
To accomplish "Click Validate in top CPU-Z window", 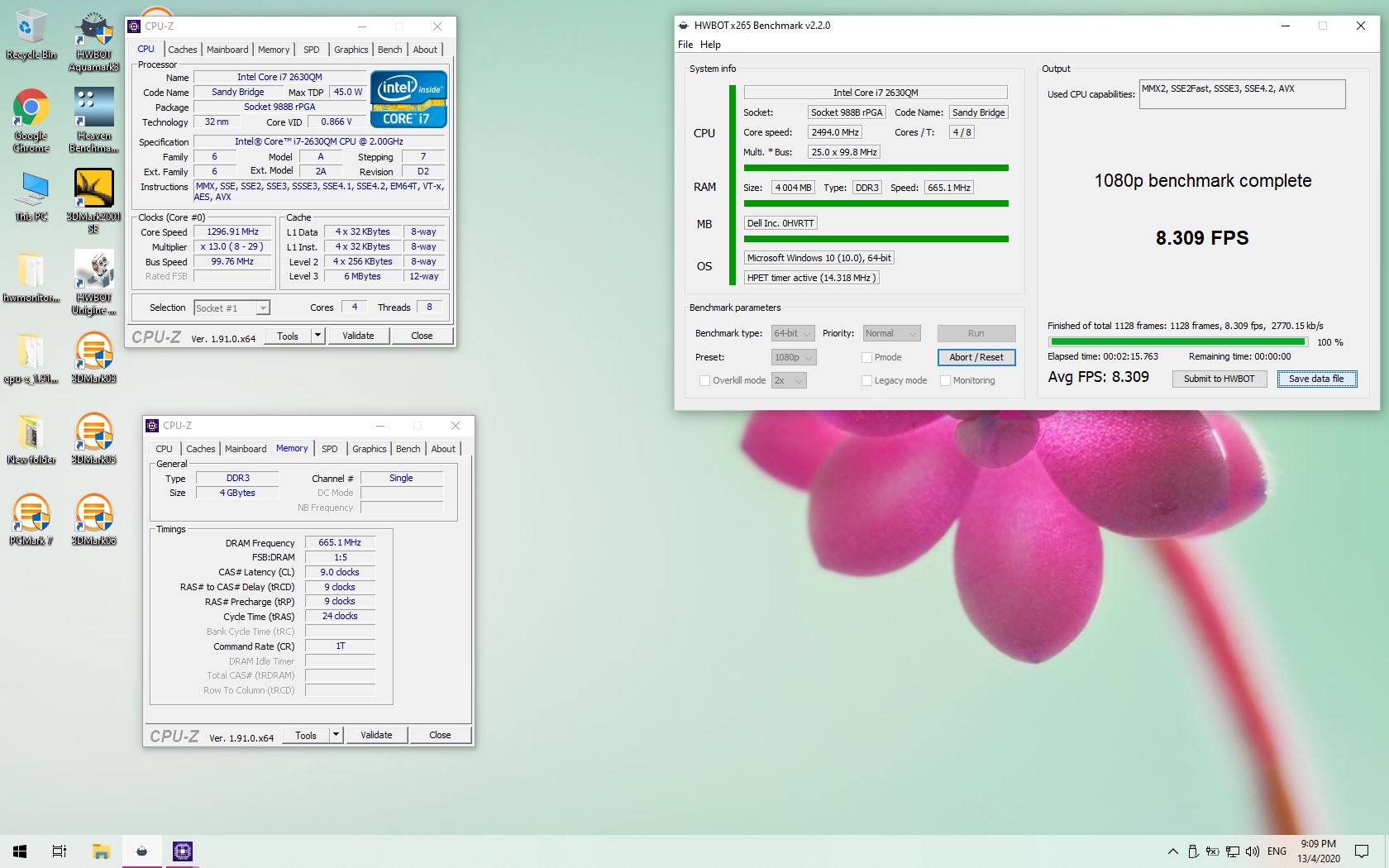I will [358, 336].
